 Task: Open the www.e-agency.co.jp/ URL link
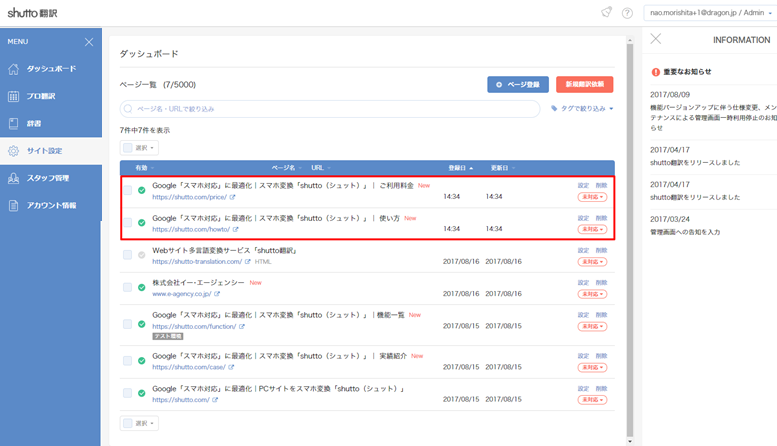click(181, 294)
